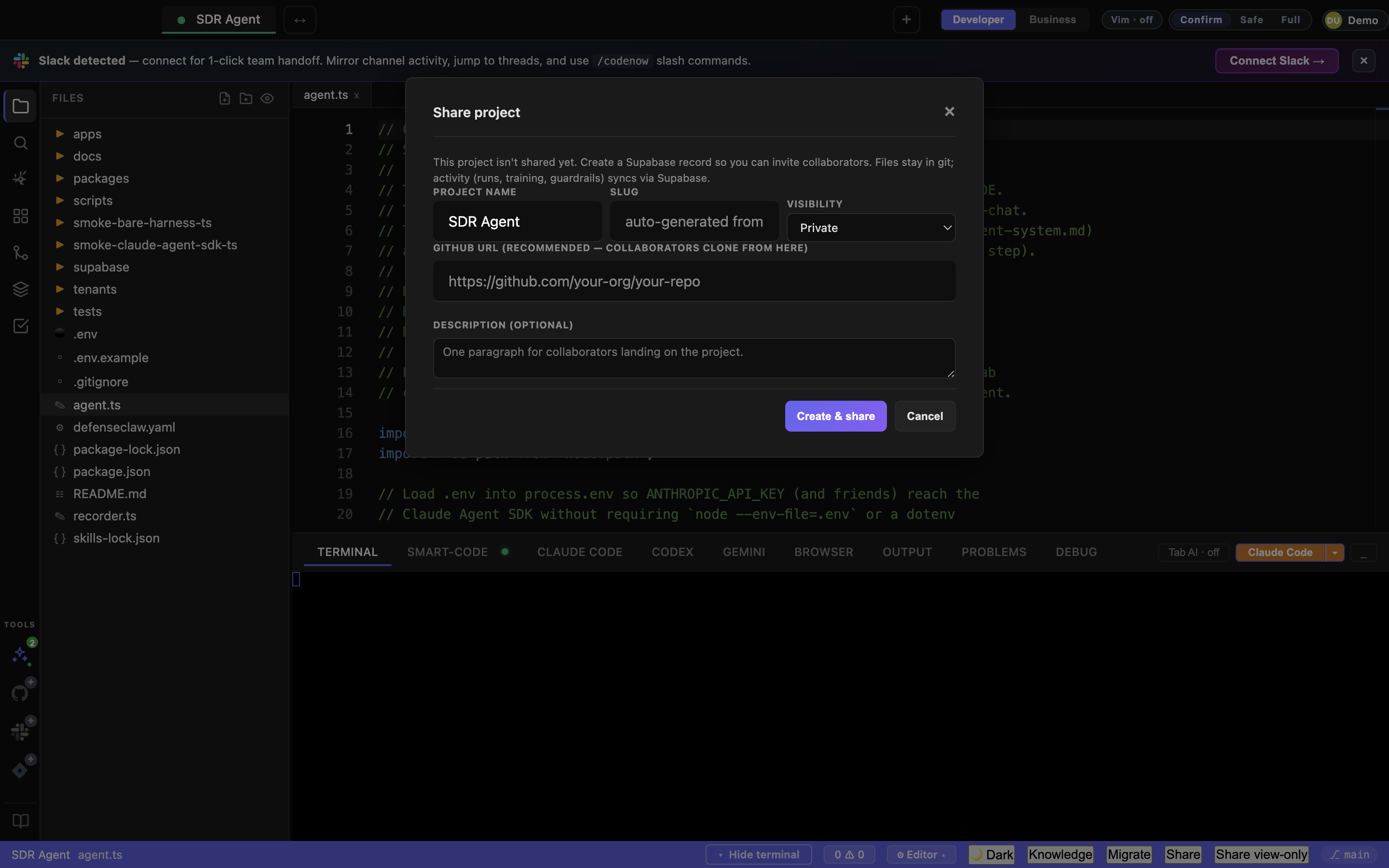The image size is (1389, 868).
Task: Close the Share project dialog
Action: tap(949, 111)
